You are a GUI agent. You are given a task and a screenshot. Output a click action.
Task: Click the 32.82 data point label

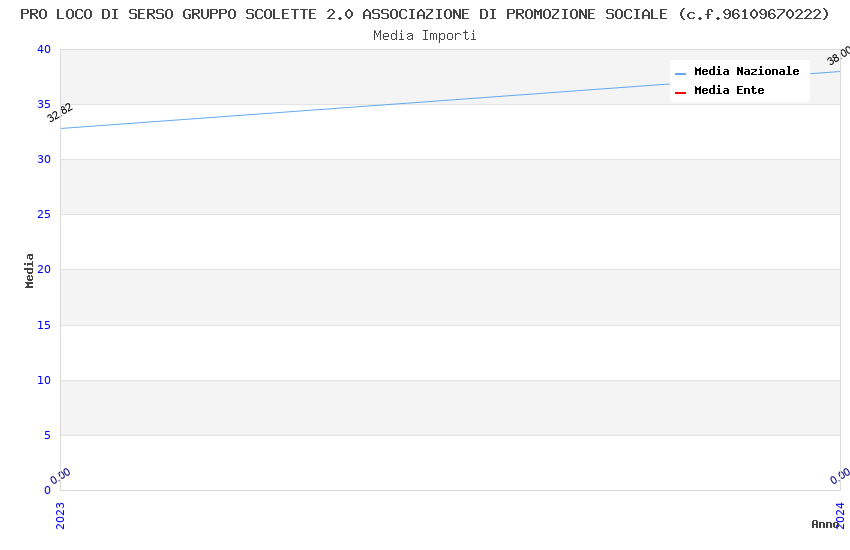pos(60,113)
